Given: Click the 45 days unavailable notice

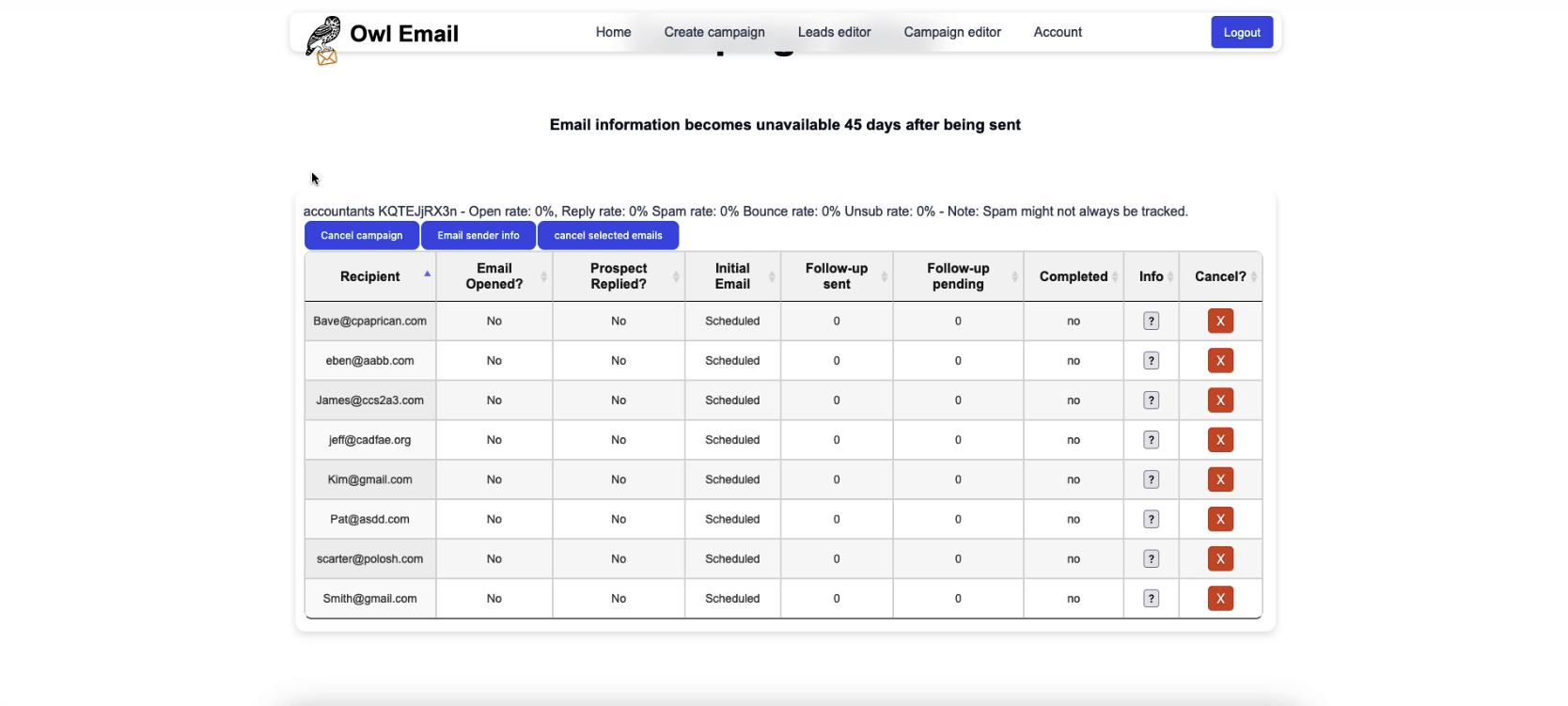Looking at the screenshot, I should click(785, 125).
